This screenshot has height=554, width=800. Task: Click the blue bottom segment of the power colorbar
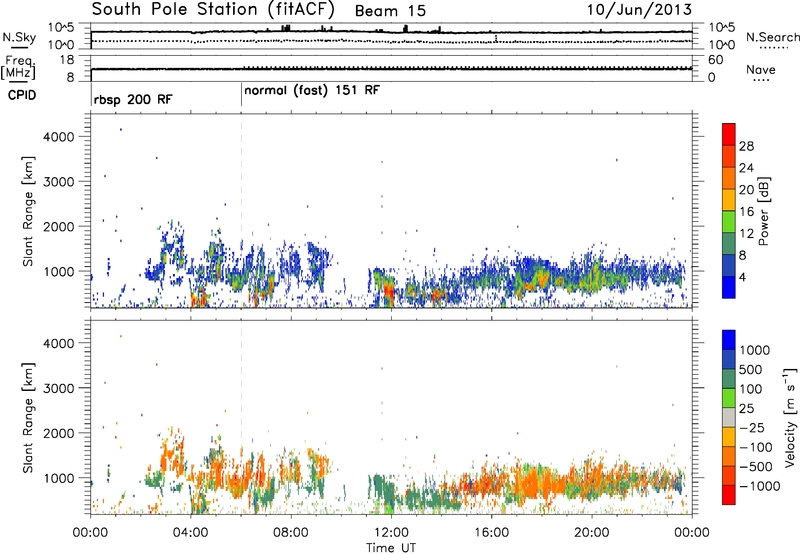pyautogui.click(x=729, y=287)
